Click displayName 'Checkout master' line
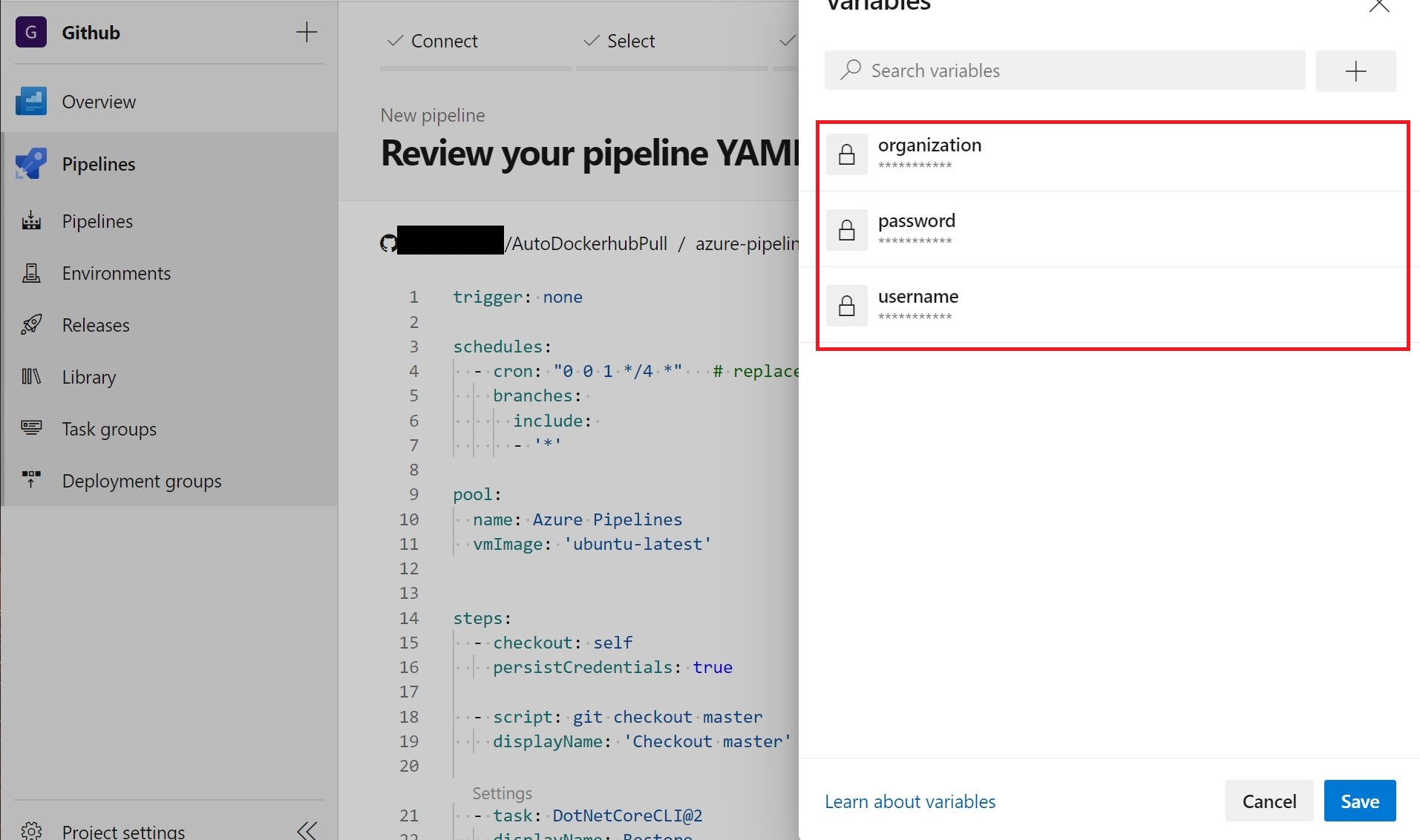 point(642,741)
